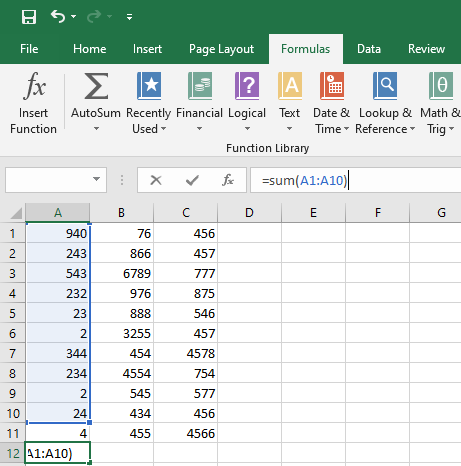461x466 pixels.
Task: Open the Name Box dropdown arrow
Action: [x=97, y=179]
